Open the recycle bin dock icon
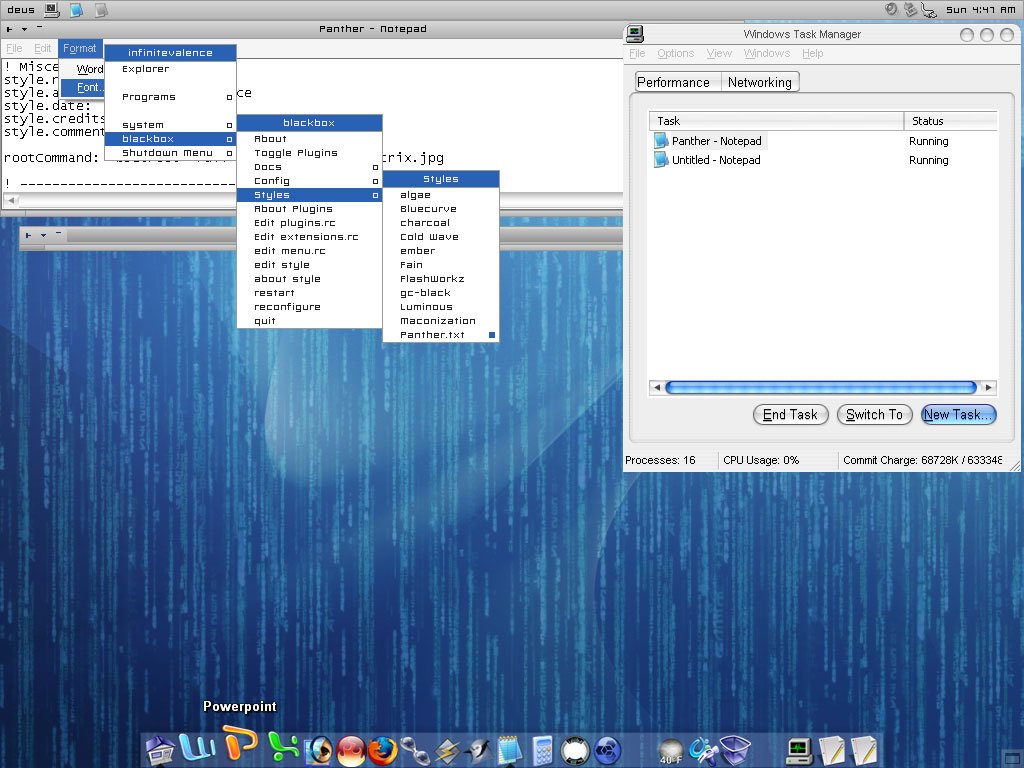Screen dimensions: 1024x768 [x=735, y=750]
